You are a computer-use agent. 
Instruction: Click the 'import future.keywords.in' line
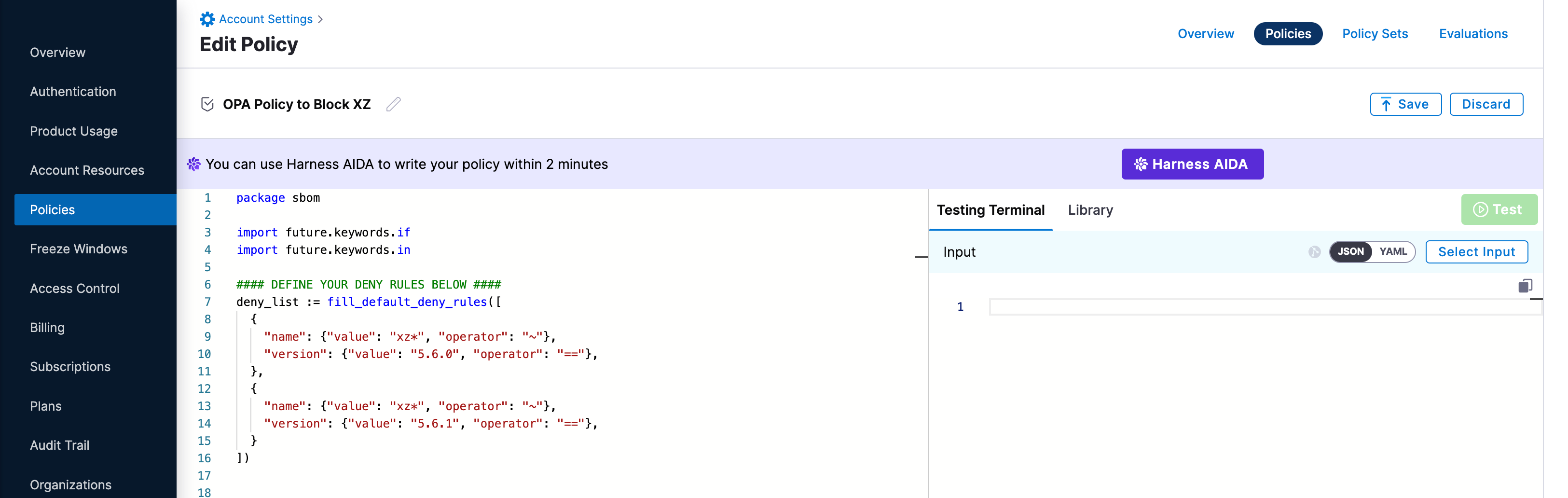coord(323,250)
